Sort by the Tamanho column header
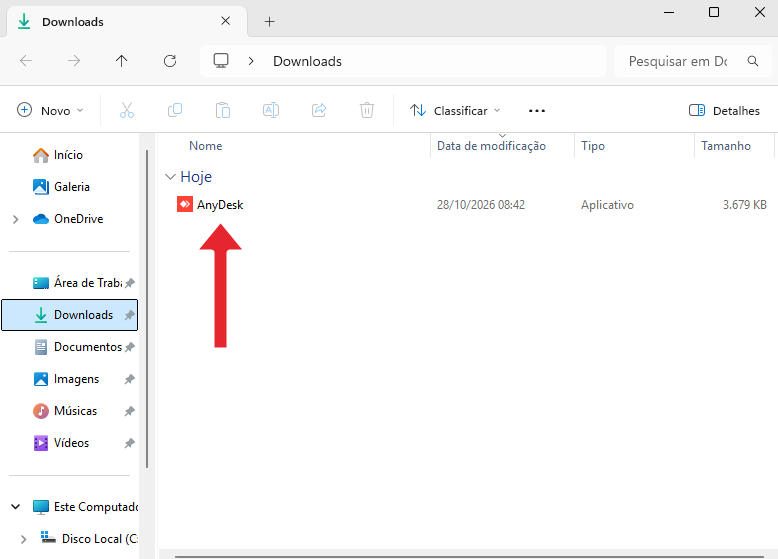778x559 pixels. click(x=725, y=146)
